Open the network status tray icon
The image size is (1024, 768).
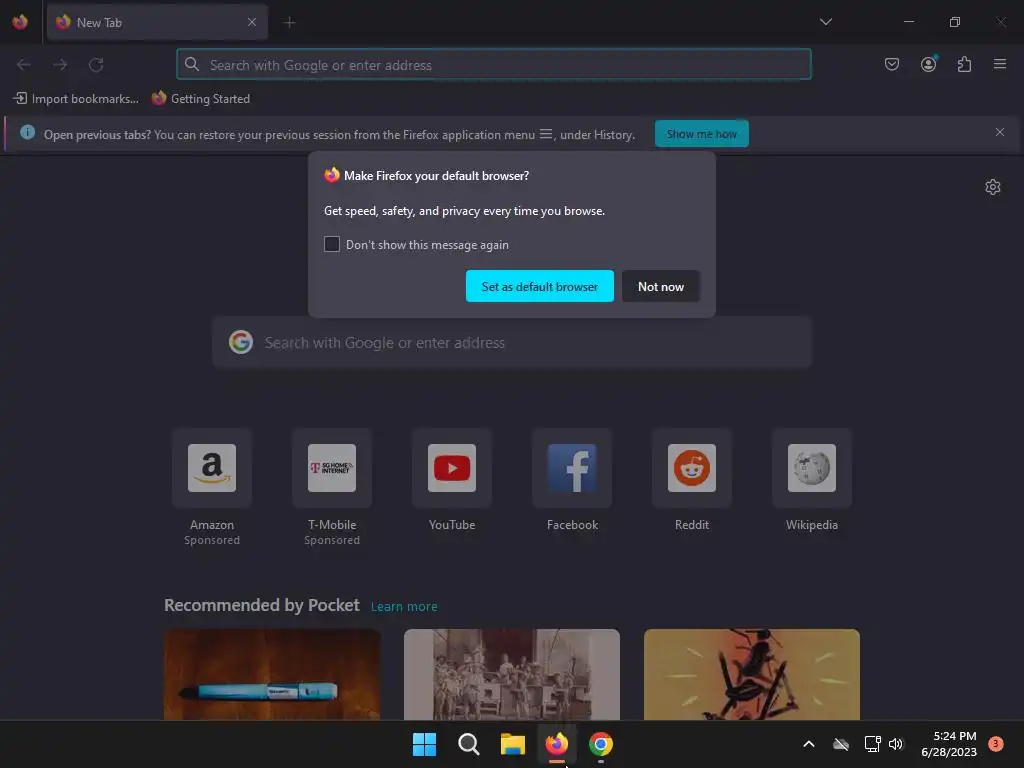pos(872,744)
